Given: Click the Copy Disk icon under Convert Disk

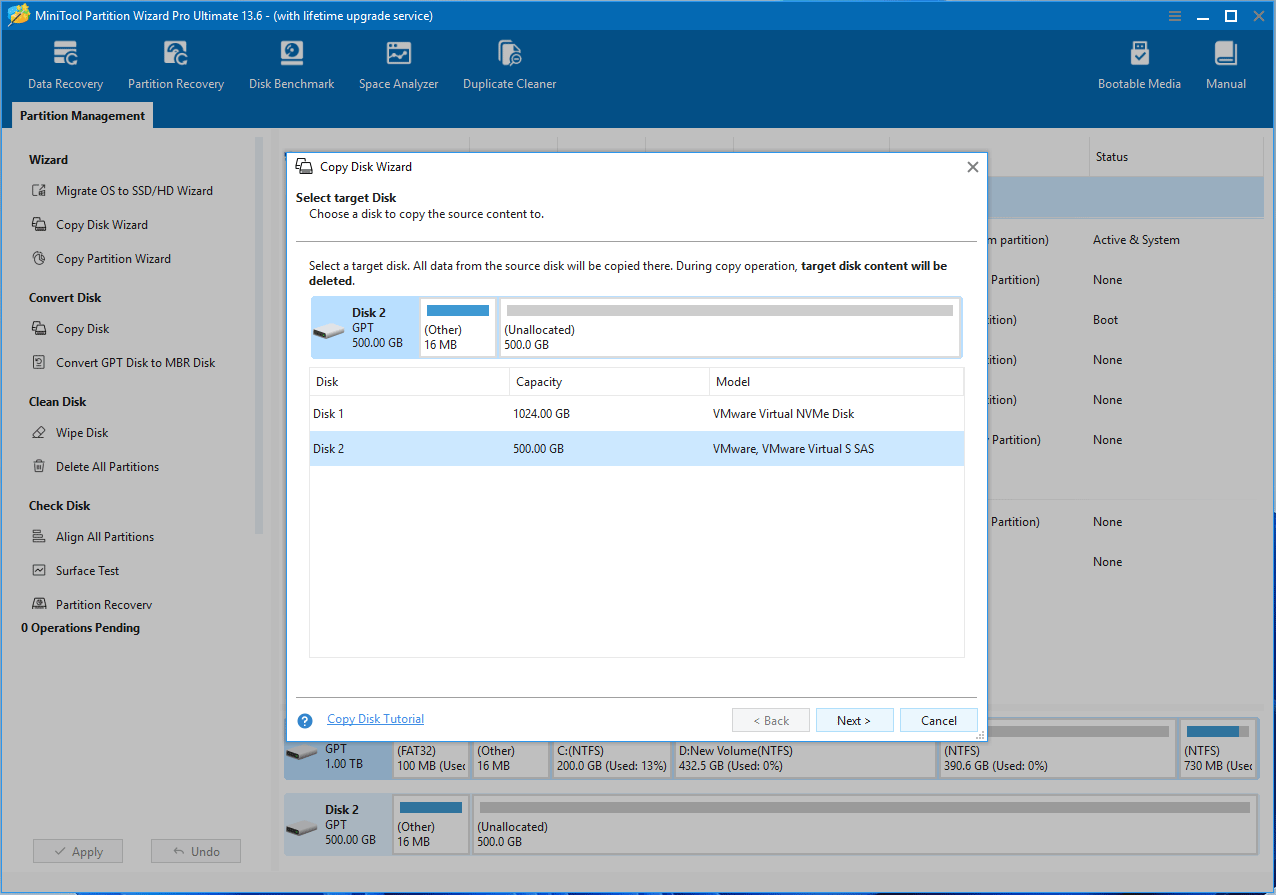Looking at the screenshot, I should (x=39, y=329).
